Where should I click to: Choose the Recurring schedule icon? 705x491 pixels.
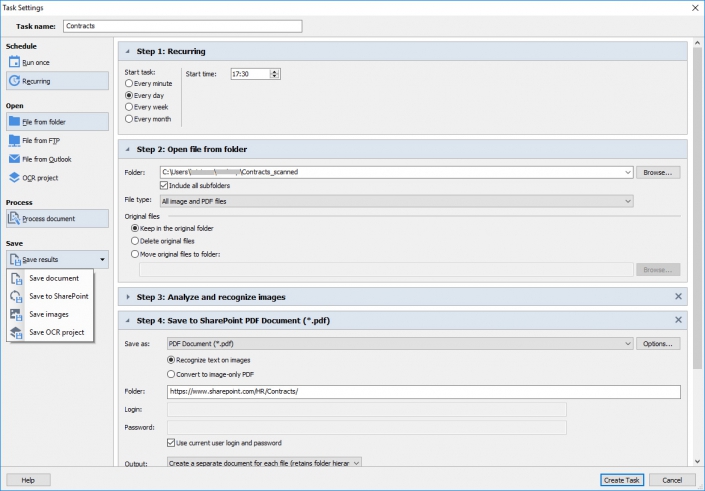[14, 80]
